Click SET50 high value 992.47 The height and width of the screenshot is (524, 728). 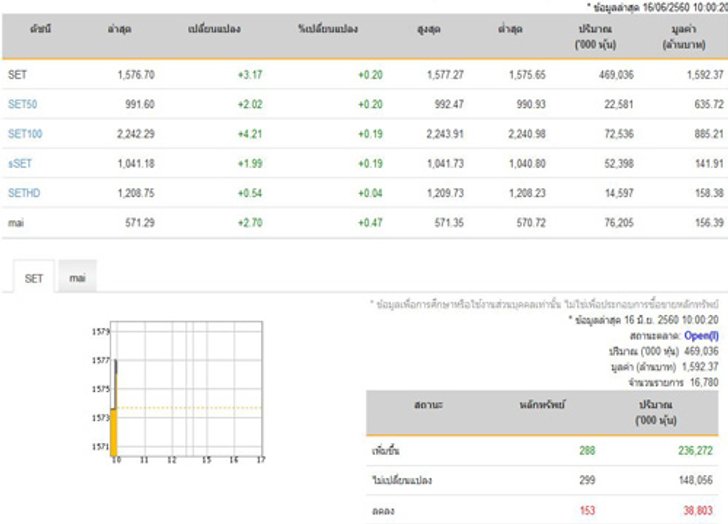pos(449,104)
